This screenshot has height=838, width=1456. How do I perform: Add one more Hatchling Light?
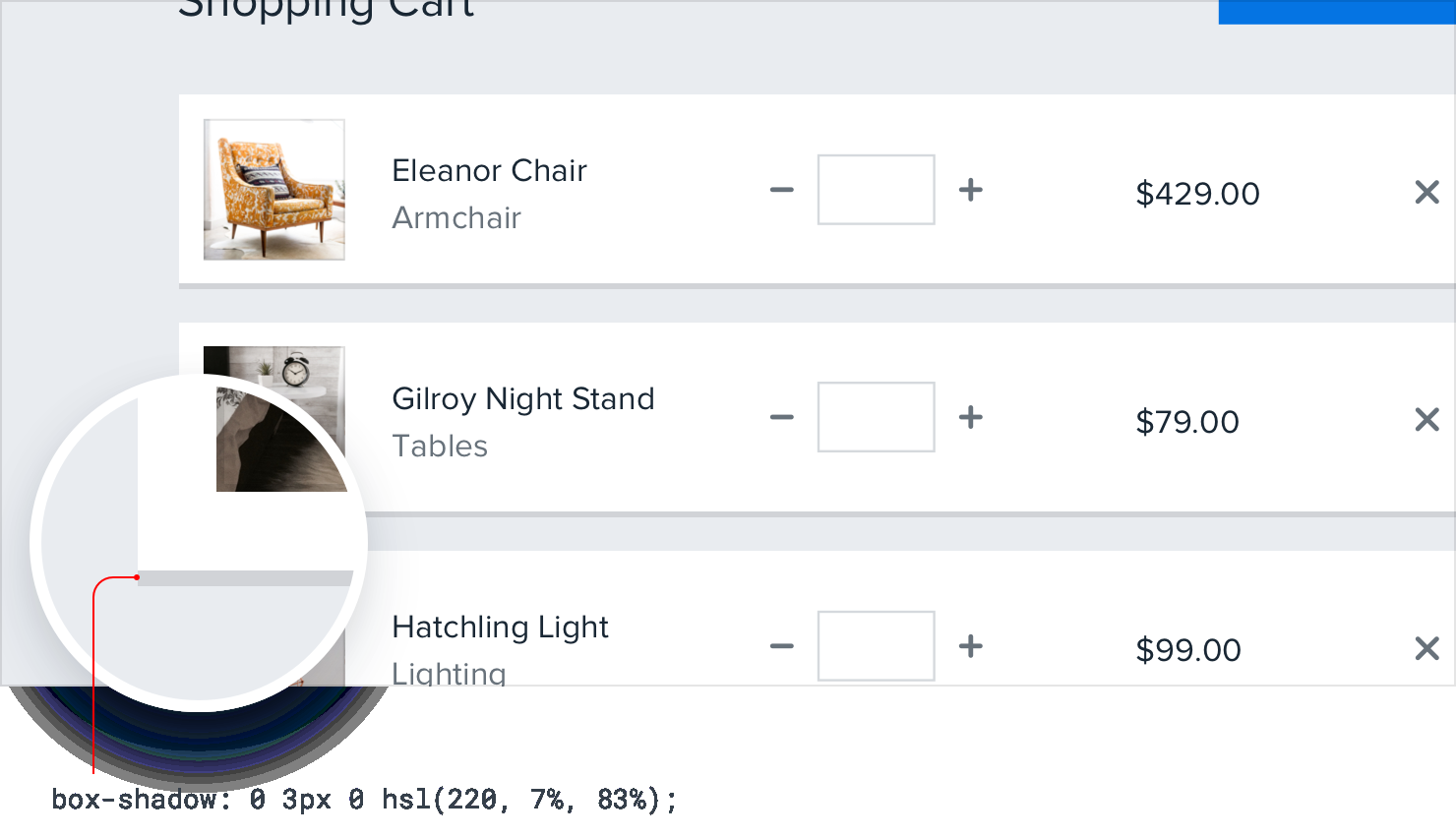971,646
